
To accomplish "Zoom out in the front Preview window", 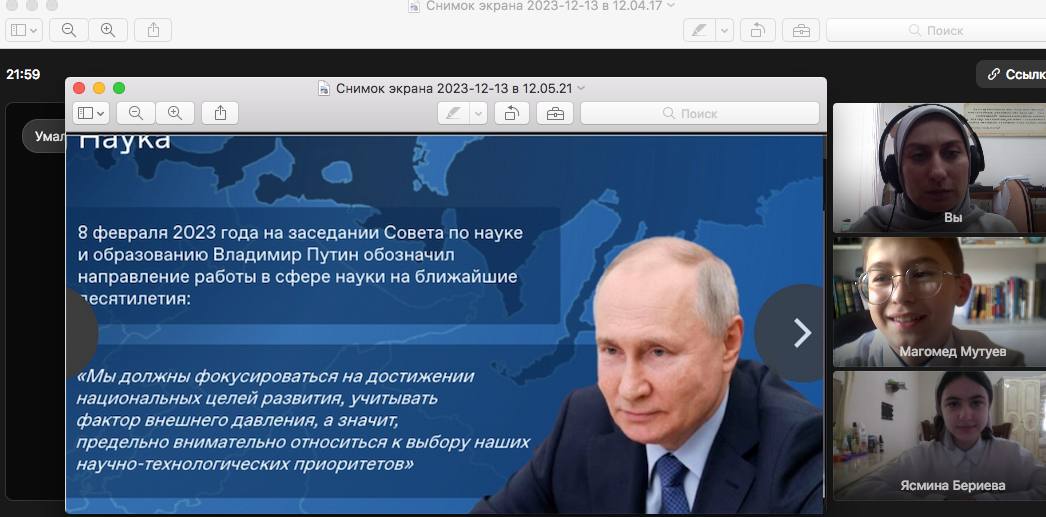I will coord(136,113).
